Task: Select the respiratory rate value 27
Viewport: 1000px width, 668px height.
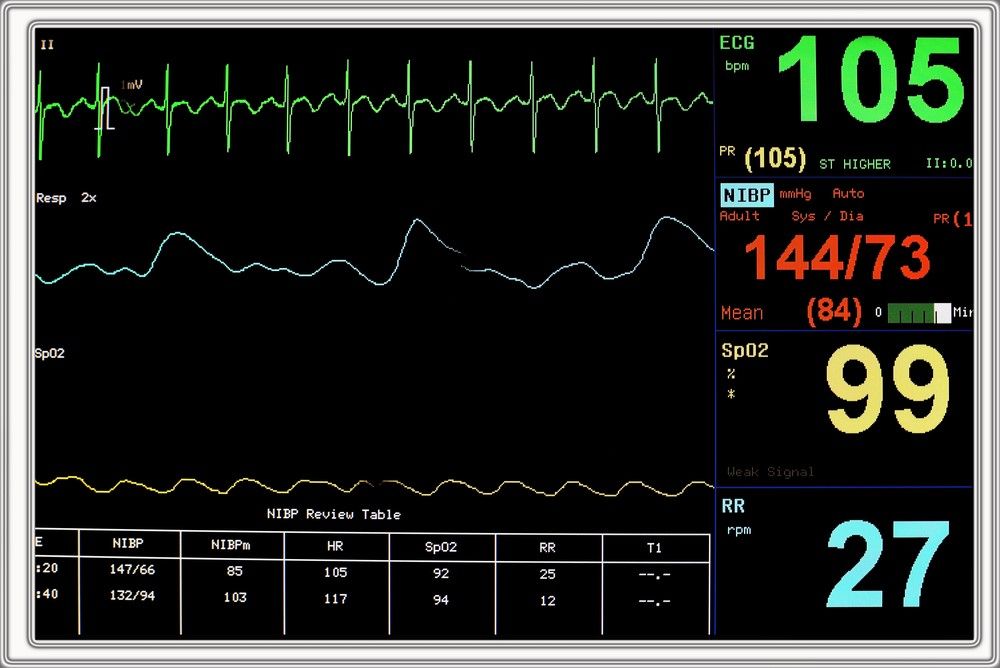Action: (888, 566)
